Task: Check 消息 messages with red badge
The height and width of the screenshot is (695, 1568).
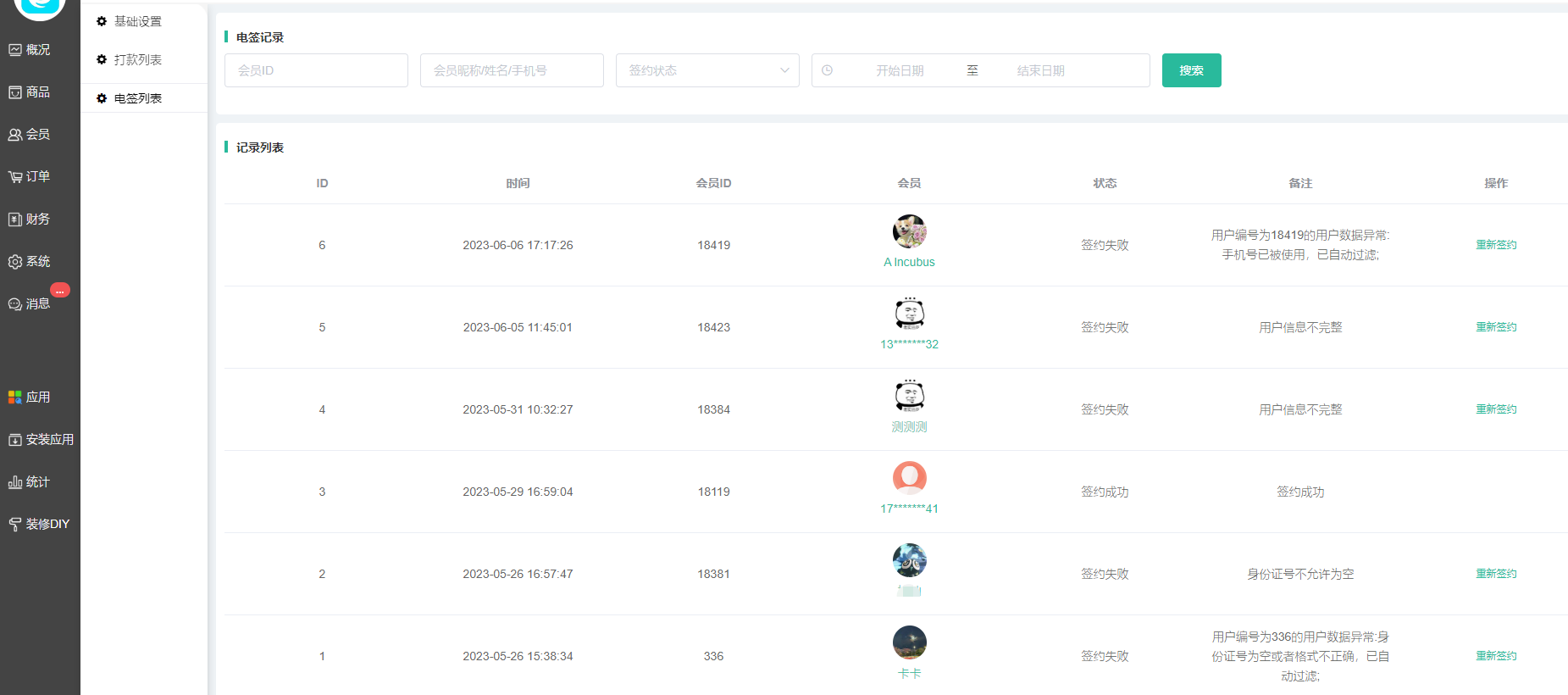Action: coord(29,303)
